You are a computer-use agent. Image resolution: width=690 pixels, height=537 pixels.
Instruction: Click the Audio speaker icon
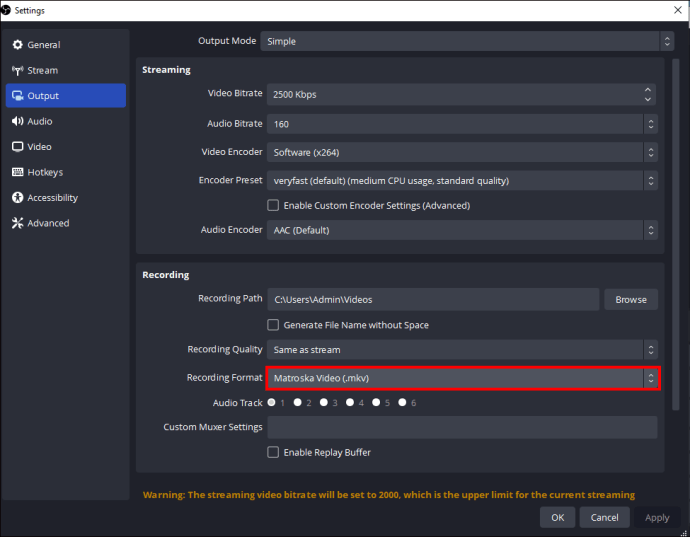(17, 121)
